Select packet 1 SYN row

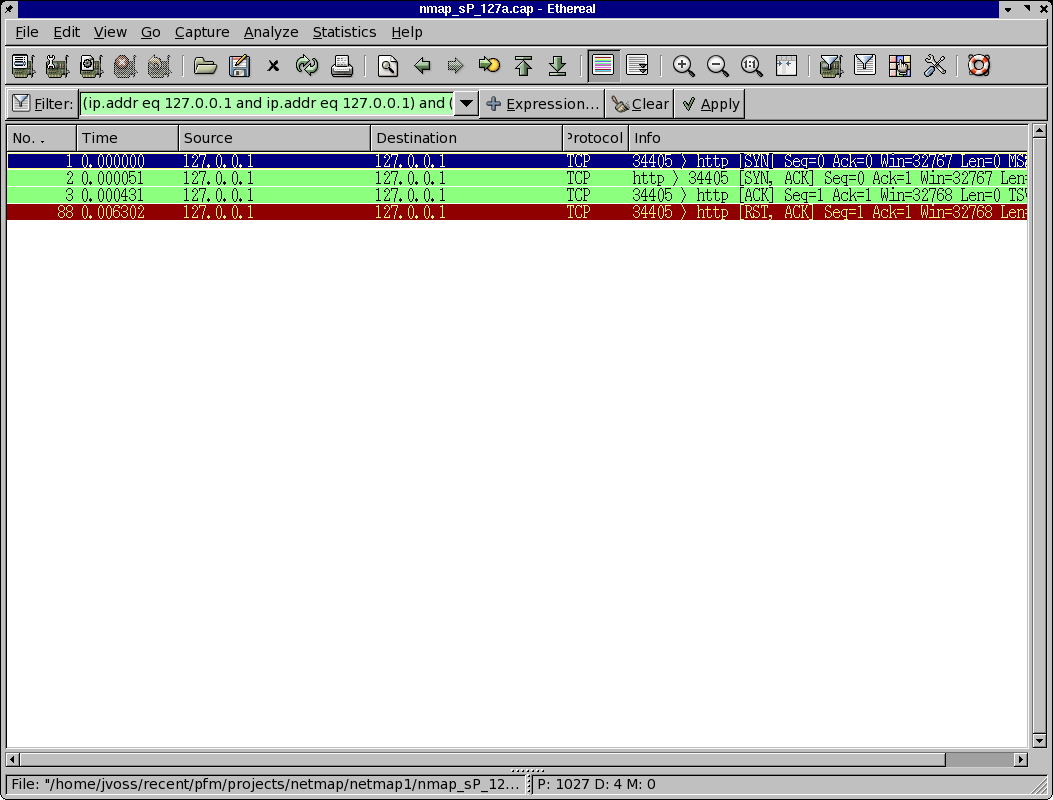[517, 161]
